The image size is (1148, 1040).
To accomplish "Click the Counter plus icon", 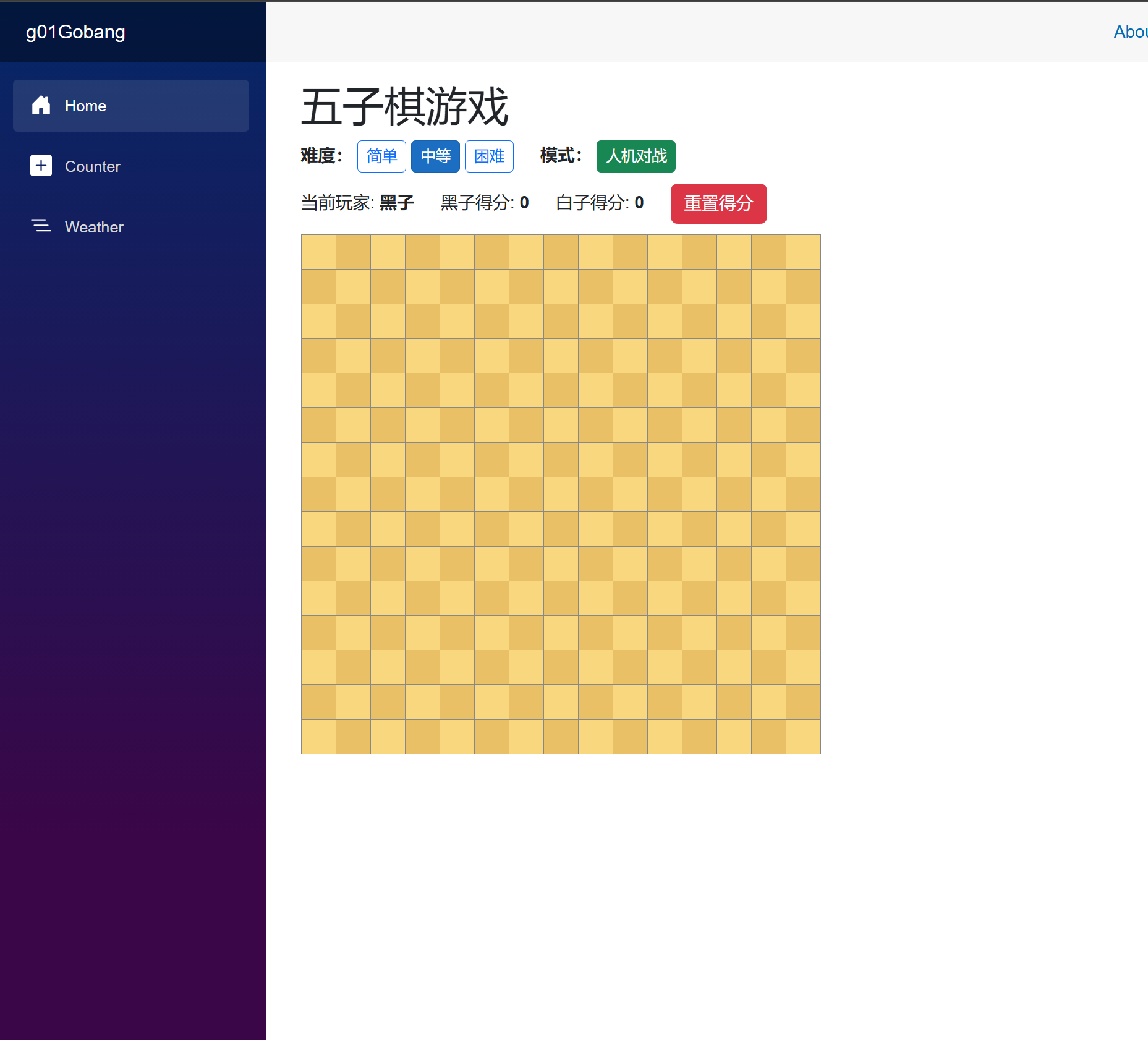I will [x=41, y=166].
